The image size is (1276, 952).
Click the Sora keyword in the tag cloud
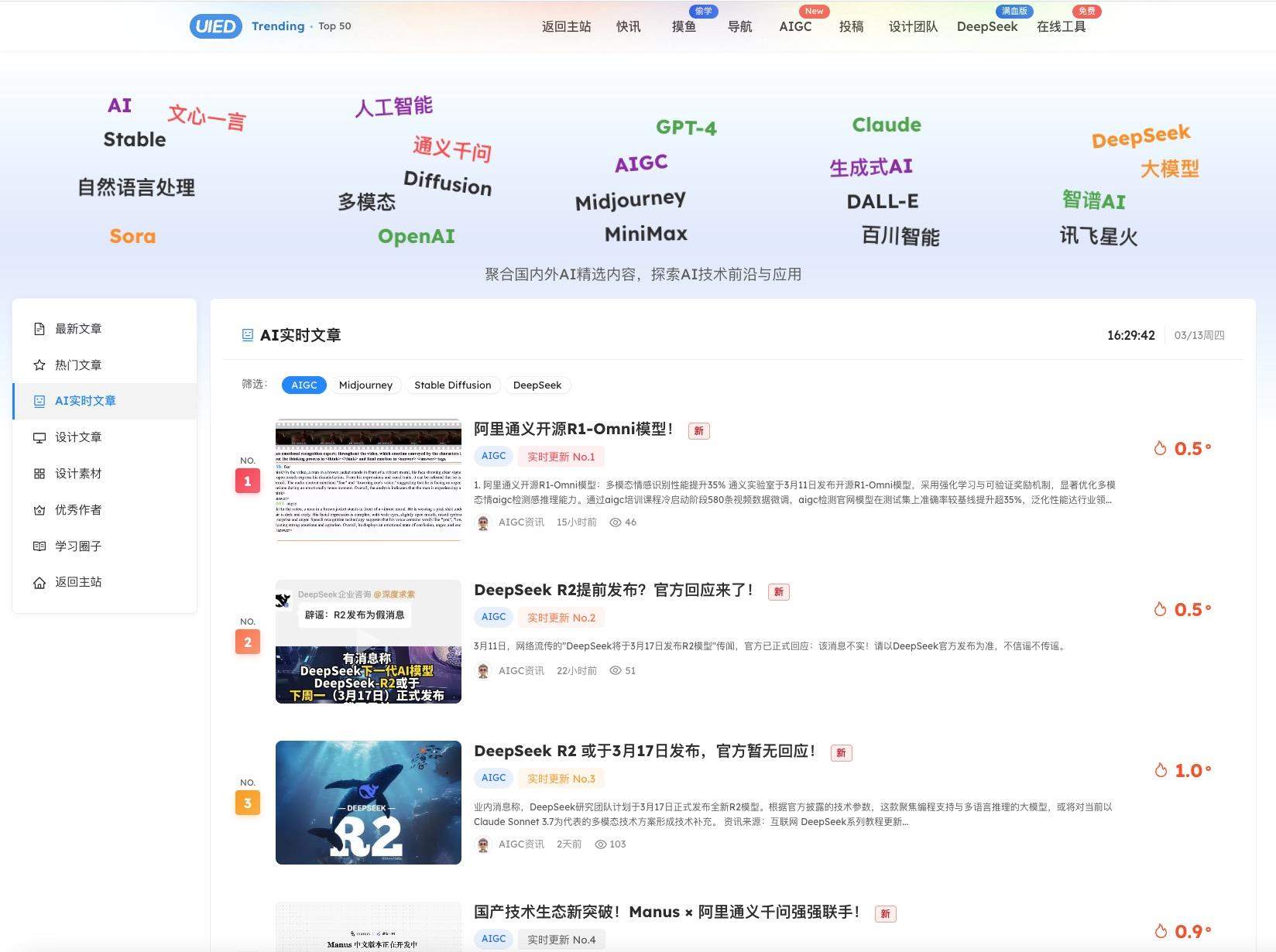(x=132, y=236)
